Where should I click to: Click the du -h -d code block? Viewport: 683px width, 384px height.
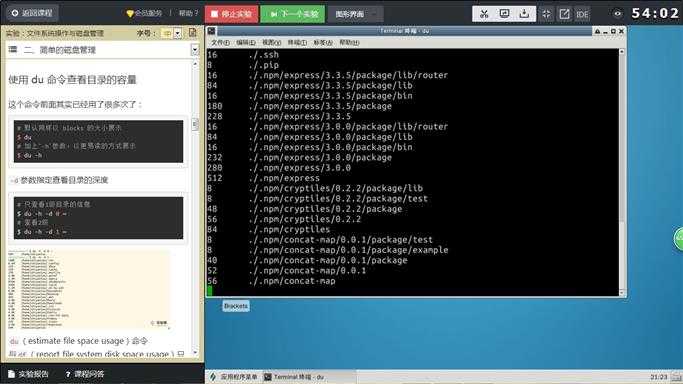point(98,218)
